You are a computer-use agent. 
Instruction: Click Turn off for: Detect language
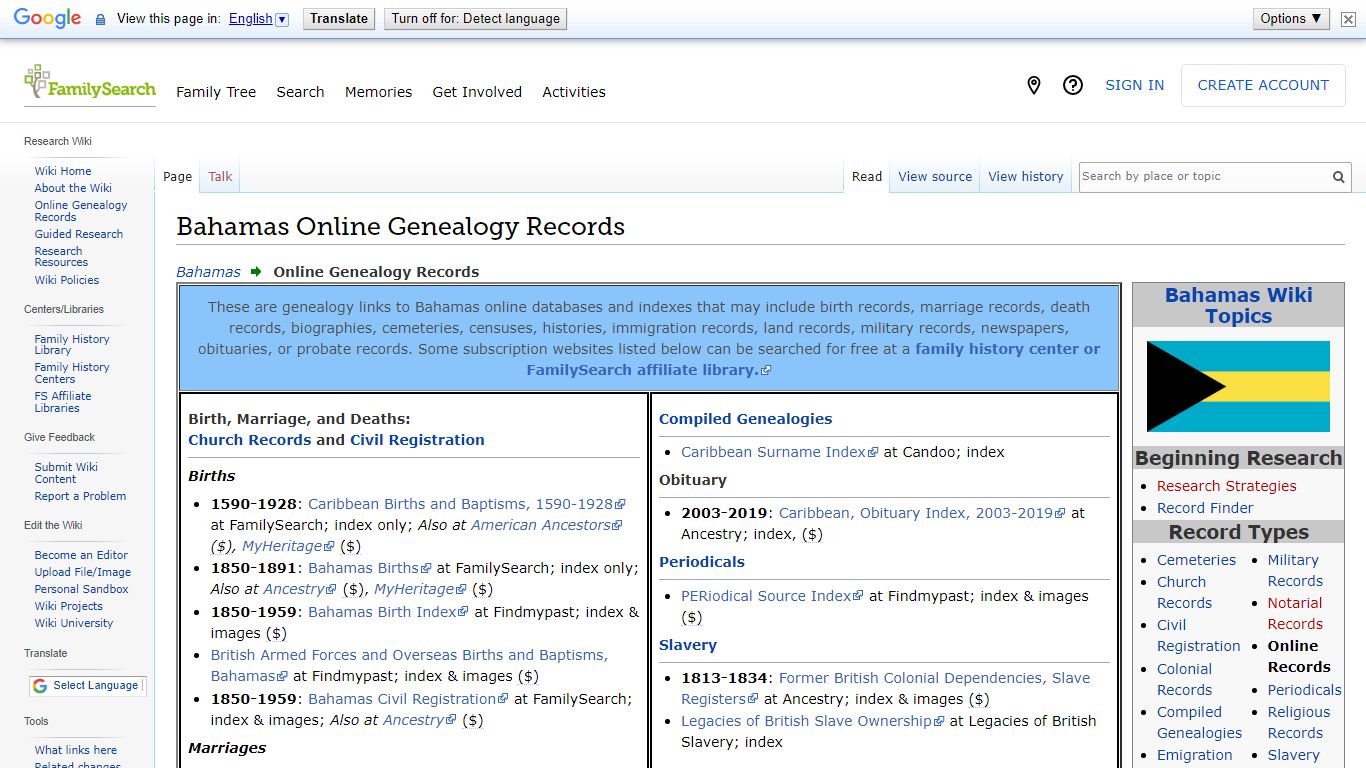[475, 19]
